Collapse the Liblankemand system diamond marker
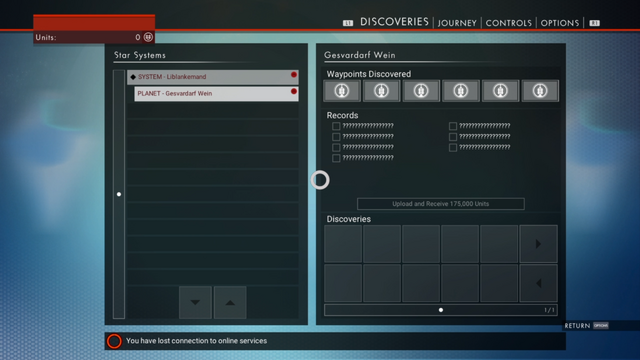The image size is (640, 360). pos(133,77)
